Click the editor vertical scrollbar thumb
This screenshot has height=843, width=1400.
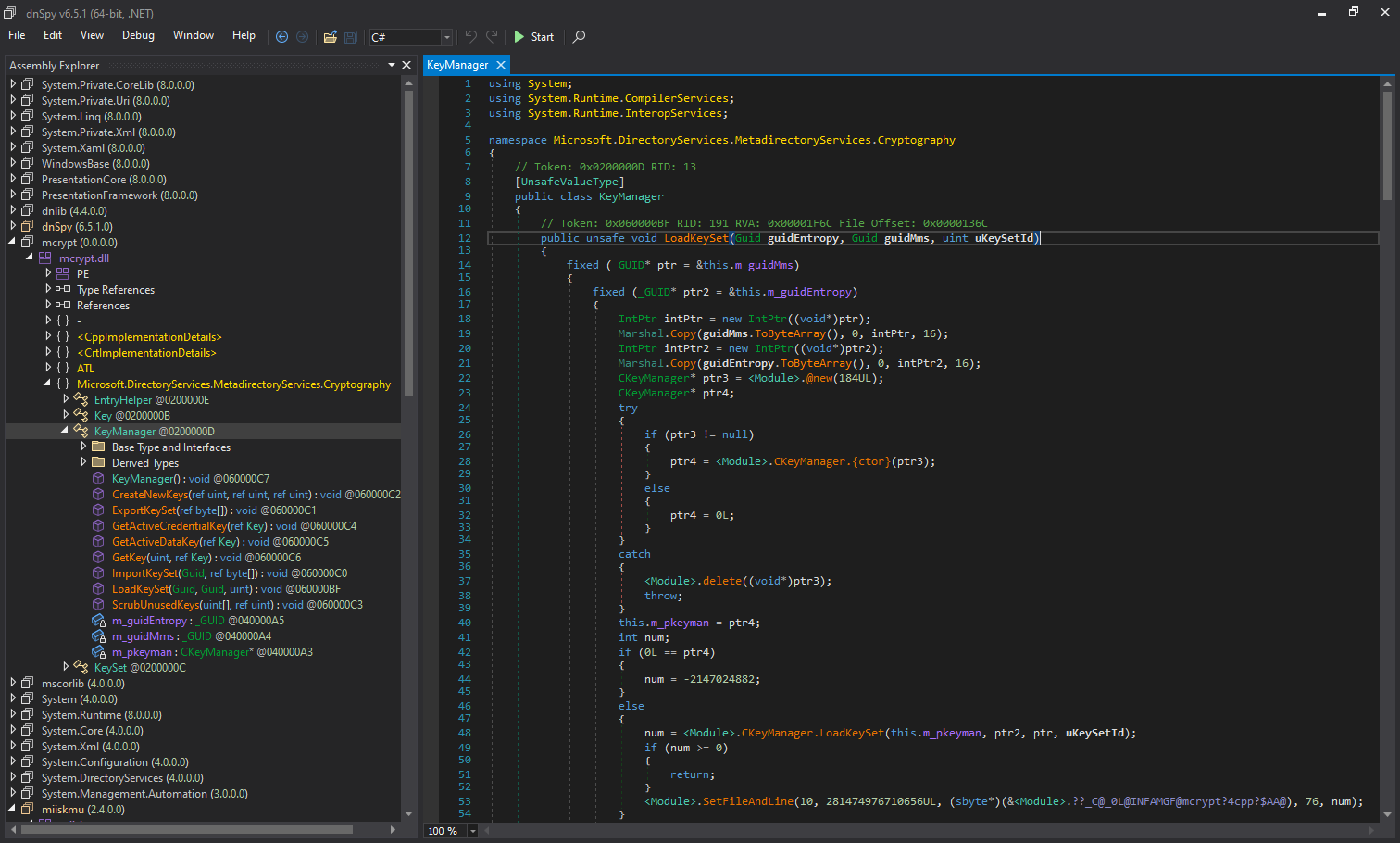click(x=1387, y=145)
